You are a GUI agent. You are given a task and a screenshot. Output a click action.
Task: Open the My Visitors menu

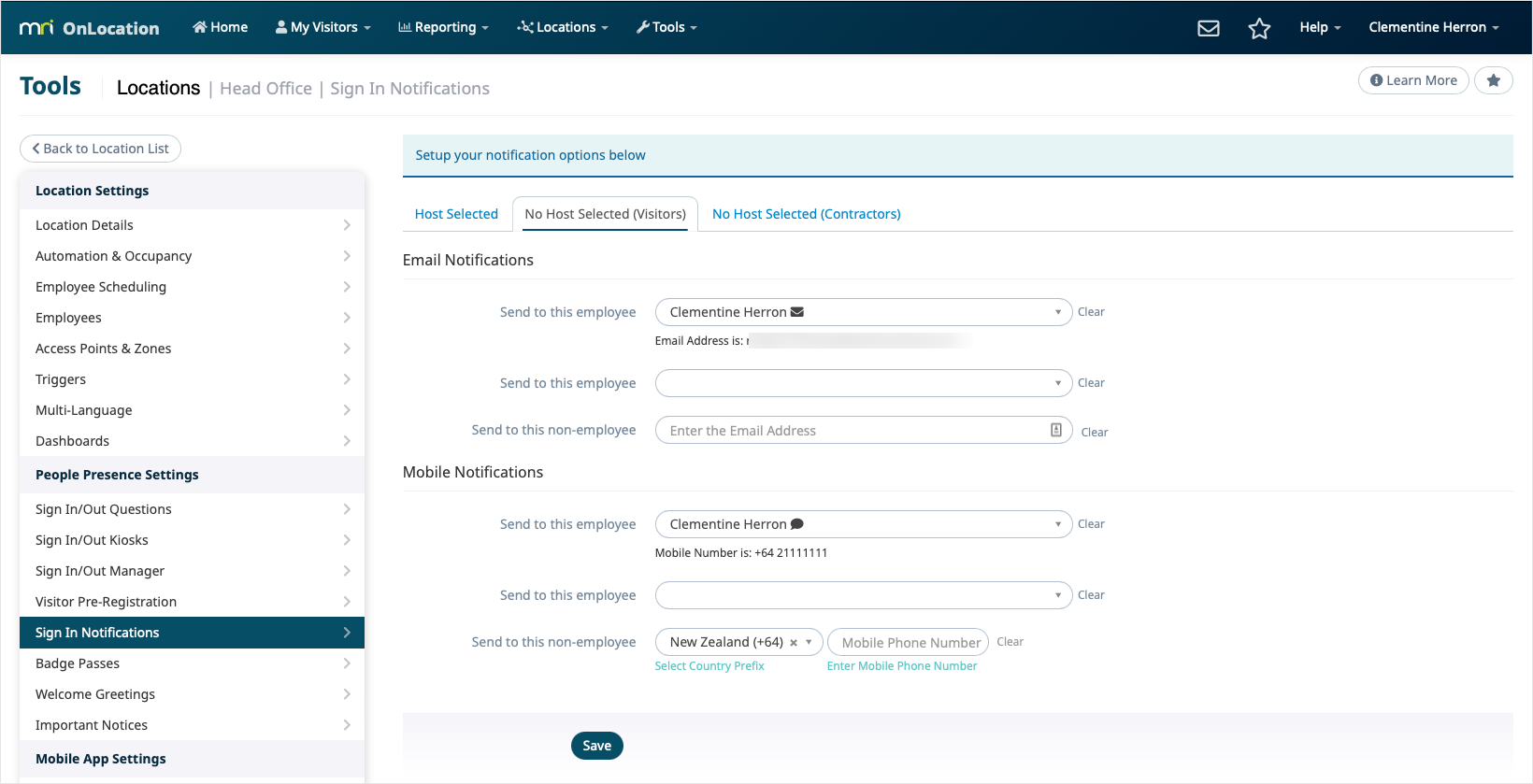click(x=322, y=27)
